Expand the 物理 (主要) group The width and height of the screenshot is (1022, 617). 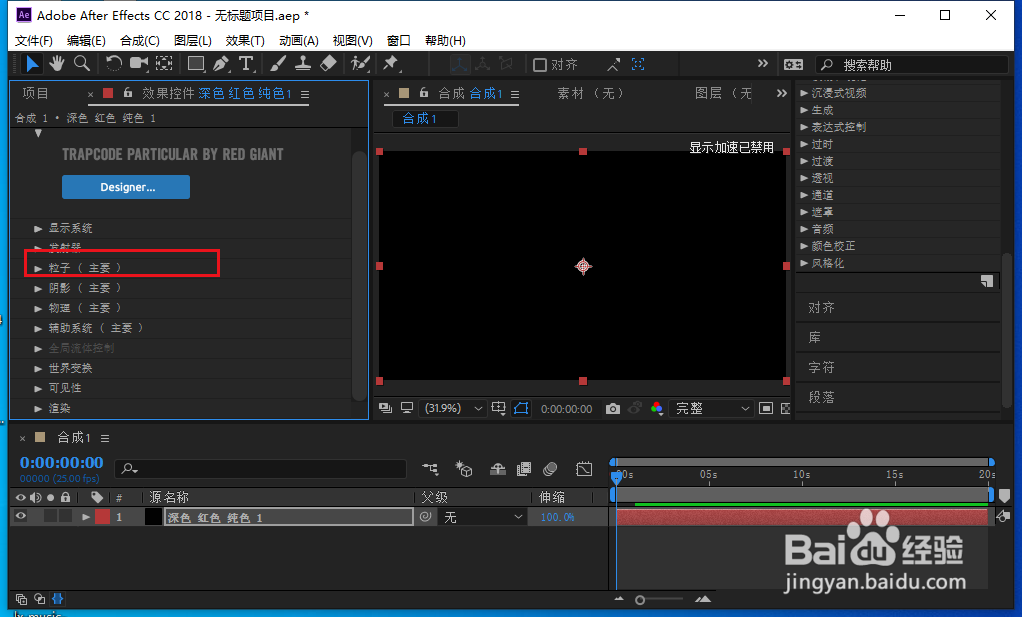point(38,309)
